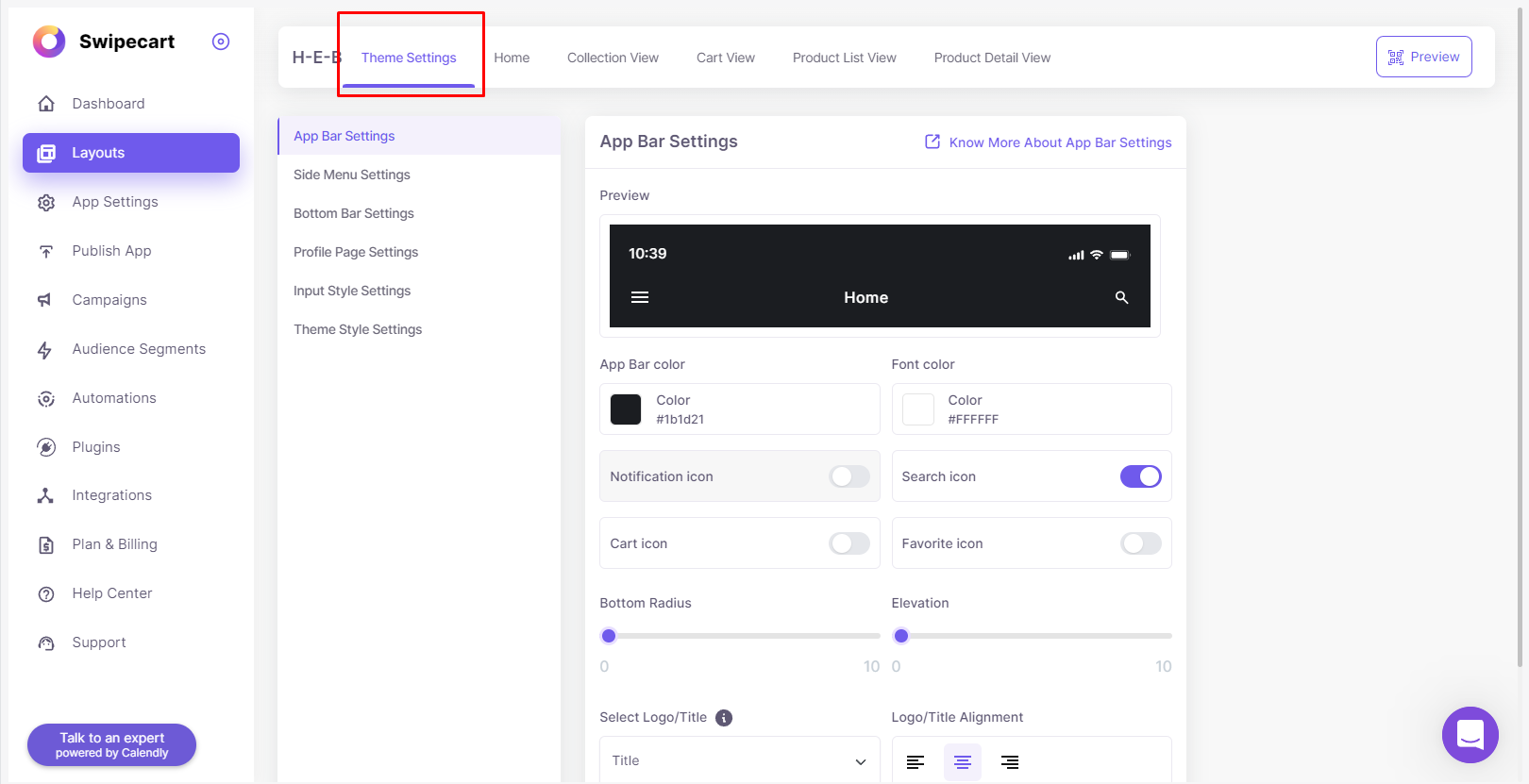
Task: Turn on the Cart icon toggle
Action: (849, 543)
